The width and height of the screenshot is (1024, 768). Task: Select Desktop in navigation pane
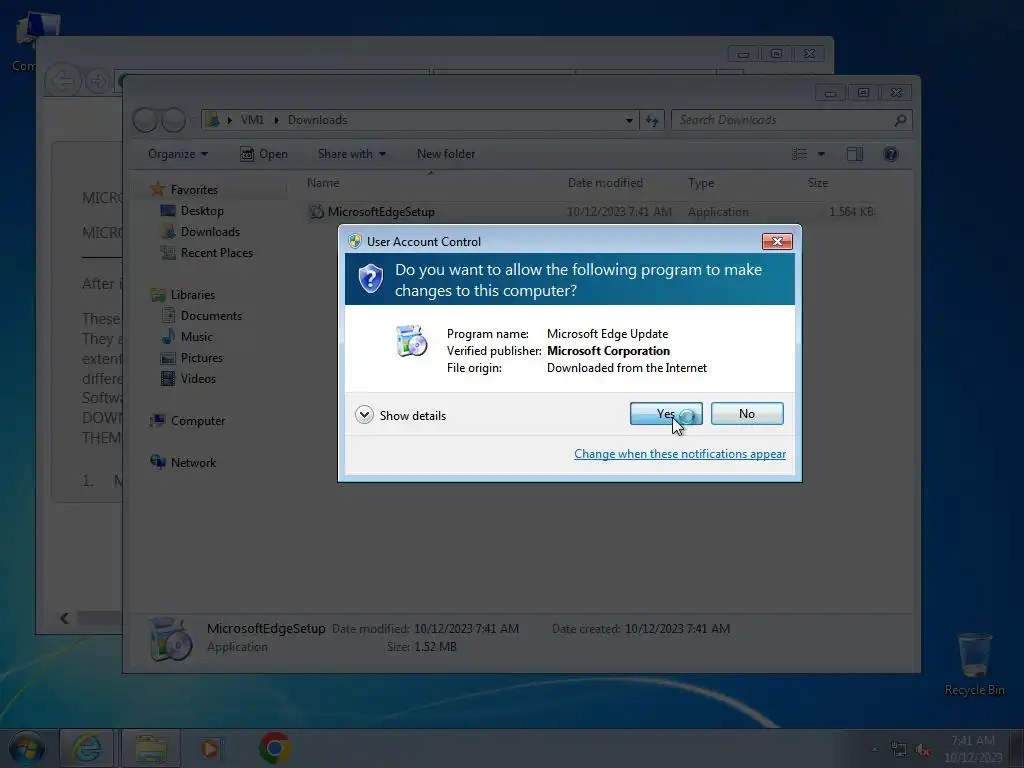pyautogui.click(x=202, y=211)
